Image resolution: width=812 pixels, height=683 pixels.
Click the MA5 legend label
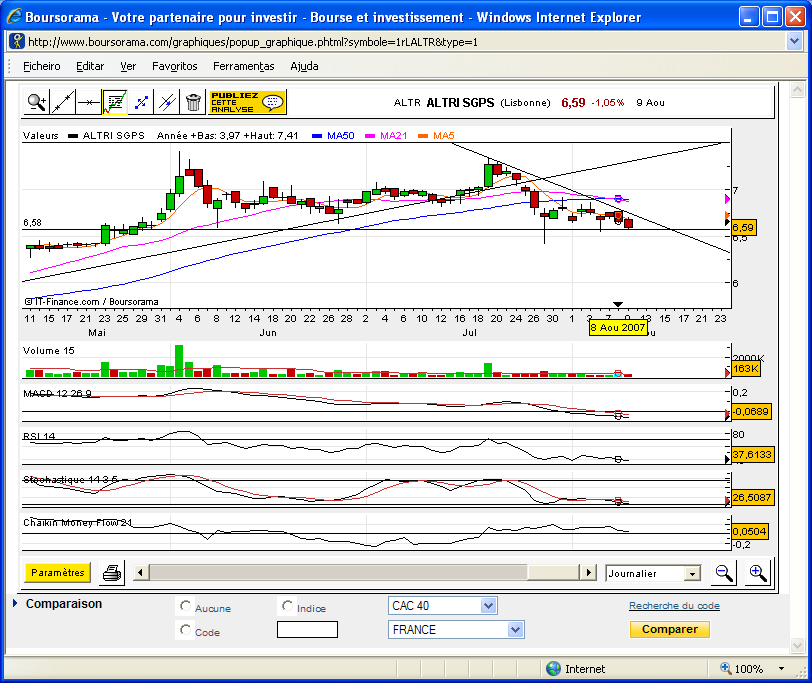(x=443, y=136)
